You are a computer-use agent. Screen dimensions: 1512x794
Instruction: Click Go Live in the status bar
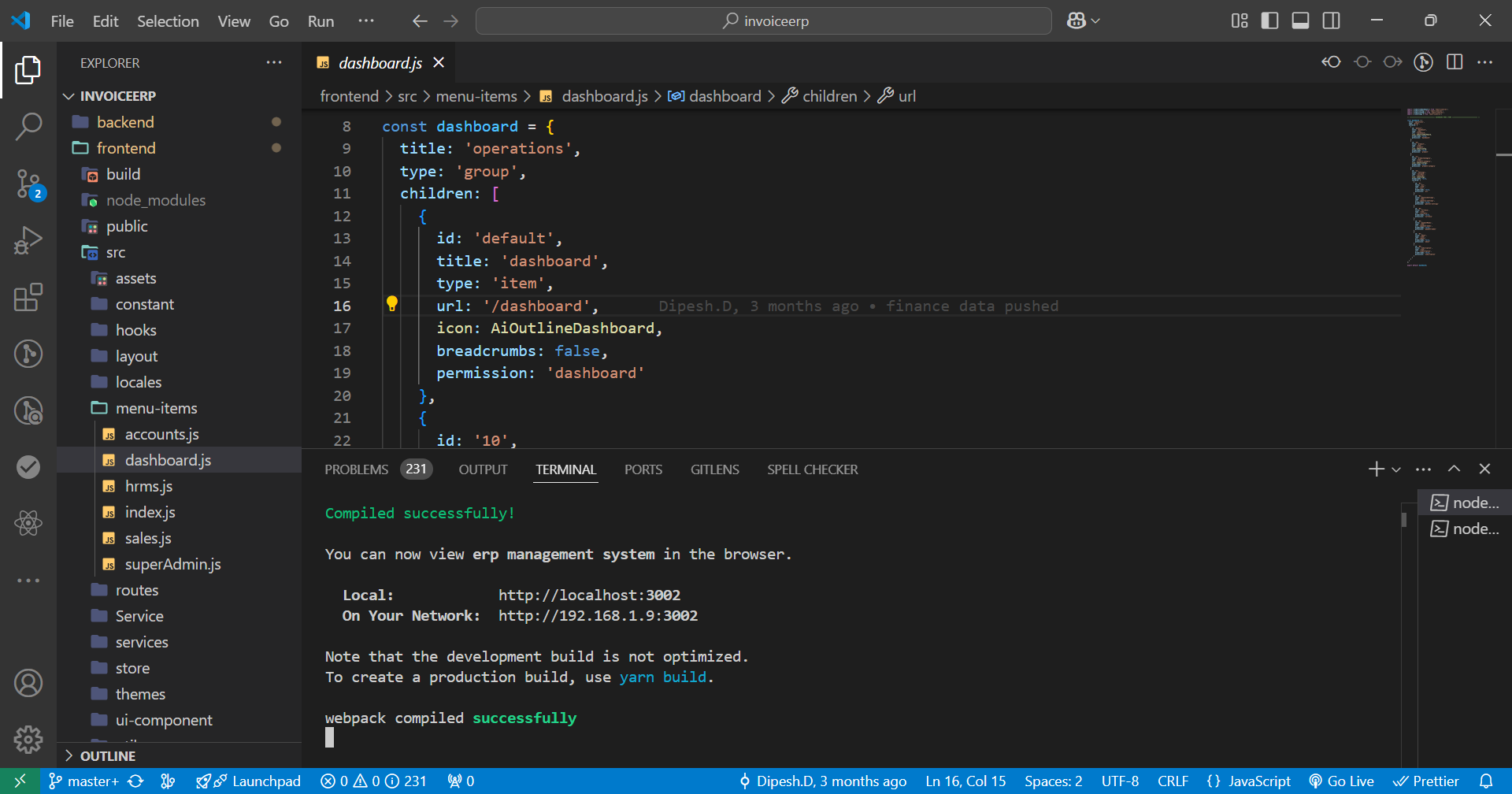(x=1341, y=781)
